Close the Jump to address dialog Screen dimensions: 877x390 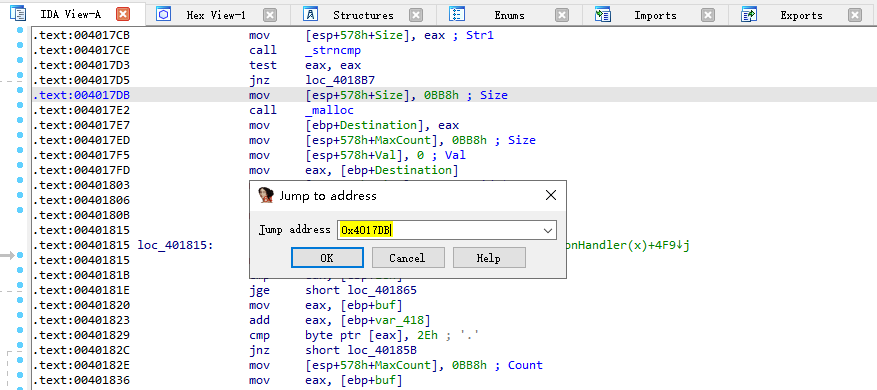tap(550, 195)
